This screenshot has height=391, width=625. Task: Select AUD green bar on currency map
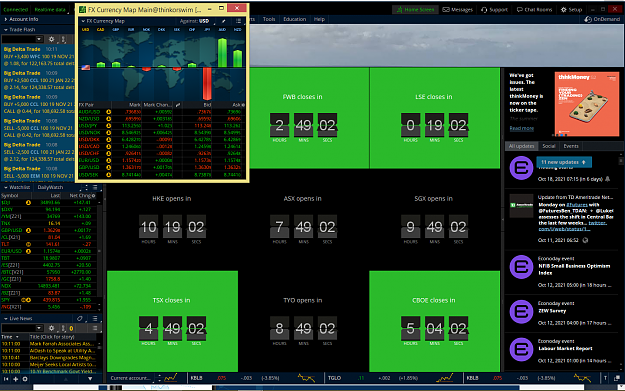click(x=222, y=53)
